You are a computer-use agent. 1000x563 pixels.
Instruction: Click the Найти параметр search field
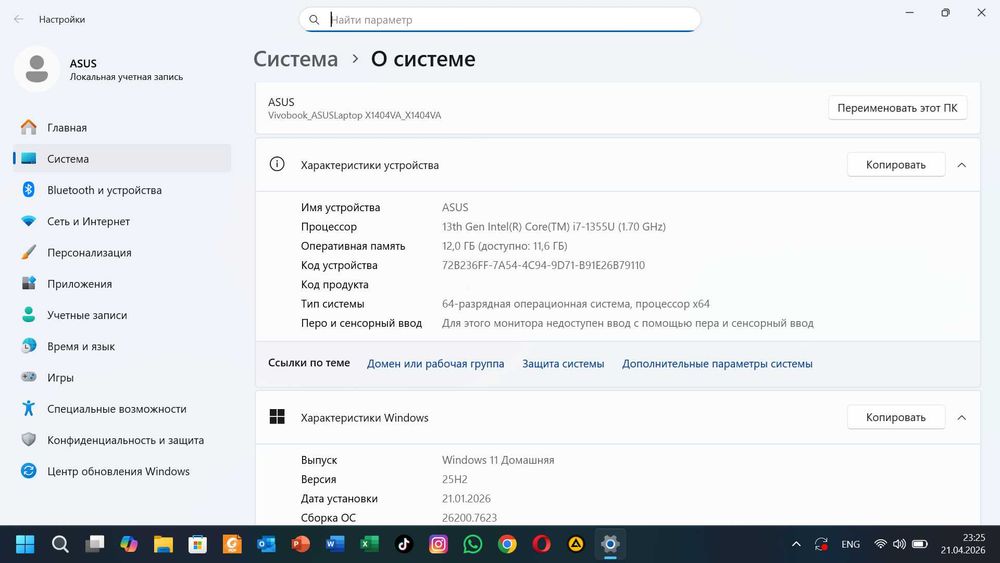499,20
